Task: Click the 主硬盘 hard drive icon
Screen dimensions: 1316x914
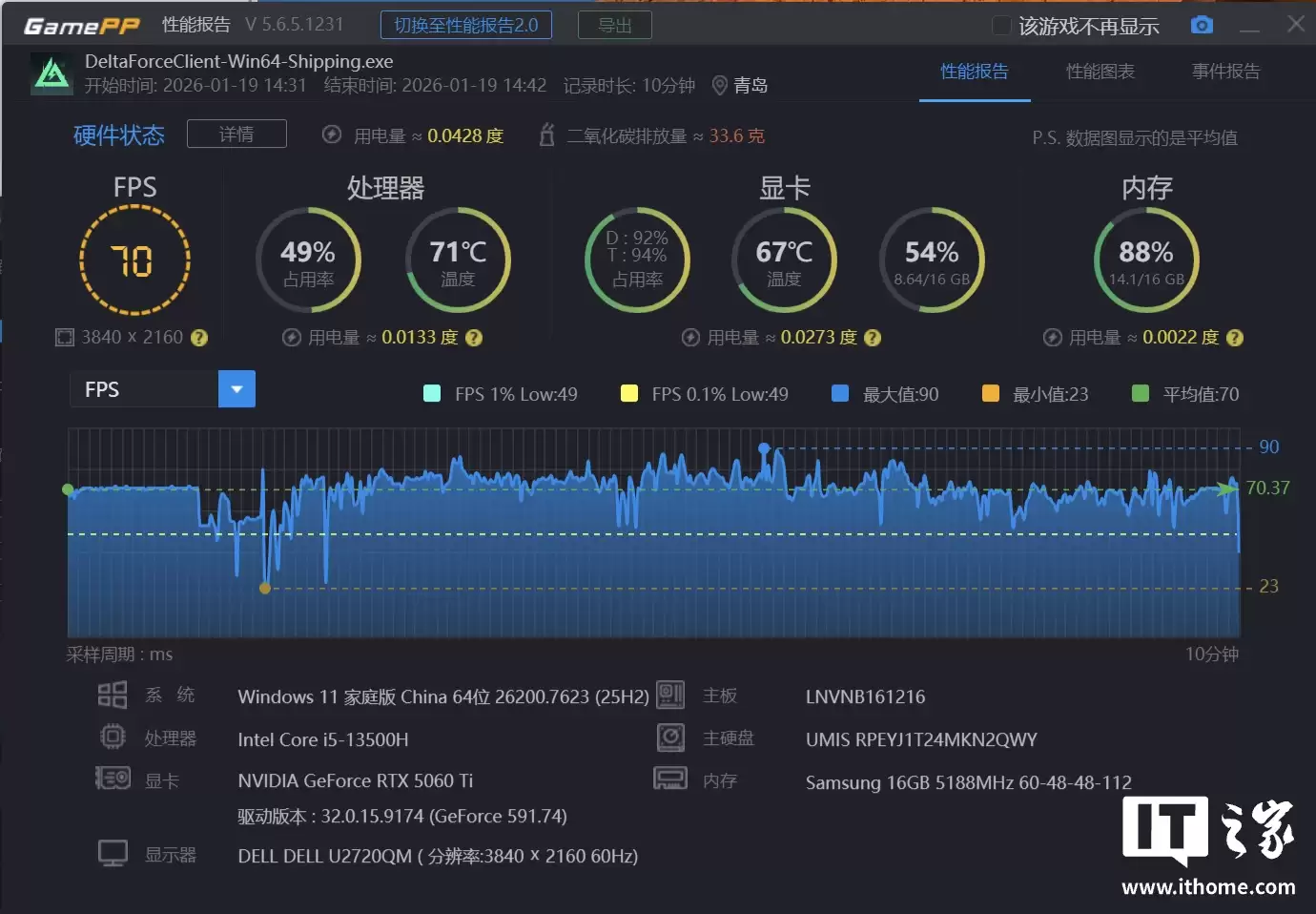Action: (670, 737)
